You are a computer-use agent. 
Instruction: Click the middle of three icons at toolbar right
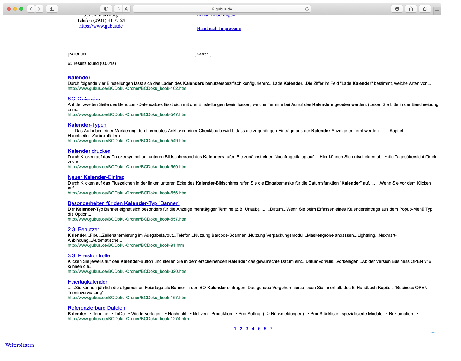(x=411, y=9)
